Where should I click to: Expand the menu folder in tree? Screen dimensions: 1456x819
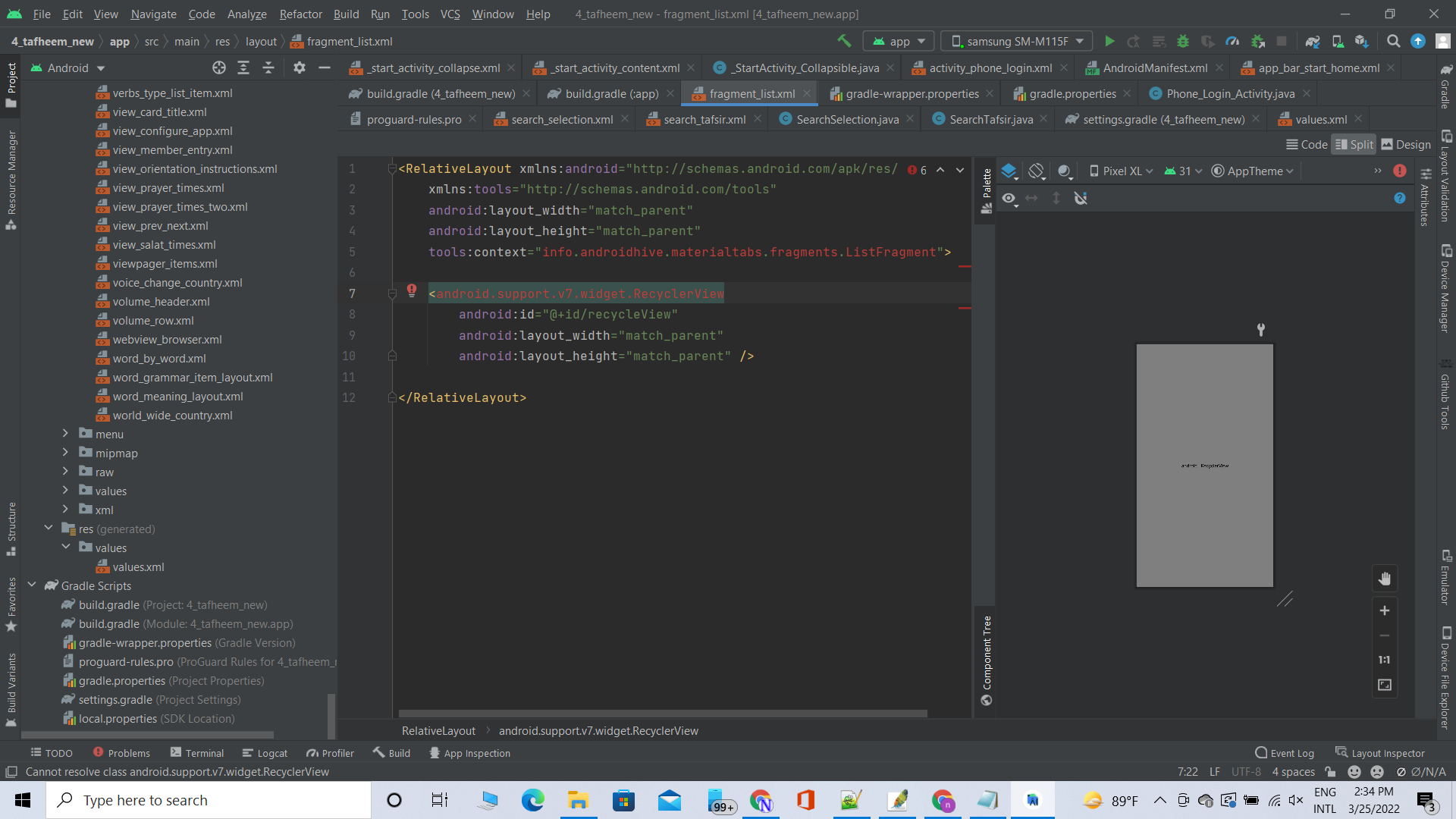[x=65, y=434]
